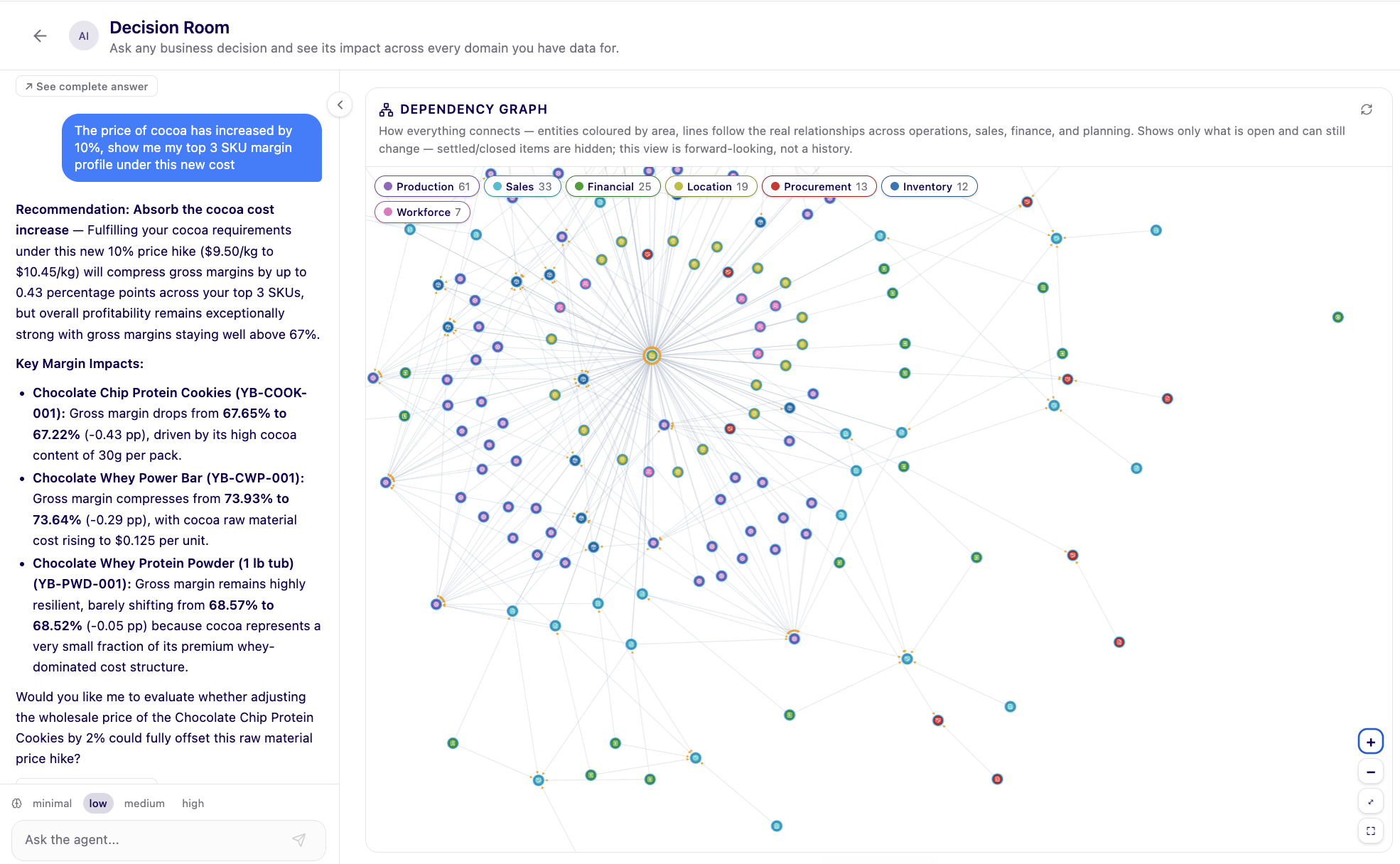Image resolution: width=1400 pixels, height=864 pixels.
Task: Send the message with the paper-plane icon
Action: (x=299, y=840)
